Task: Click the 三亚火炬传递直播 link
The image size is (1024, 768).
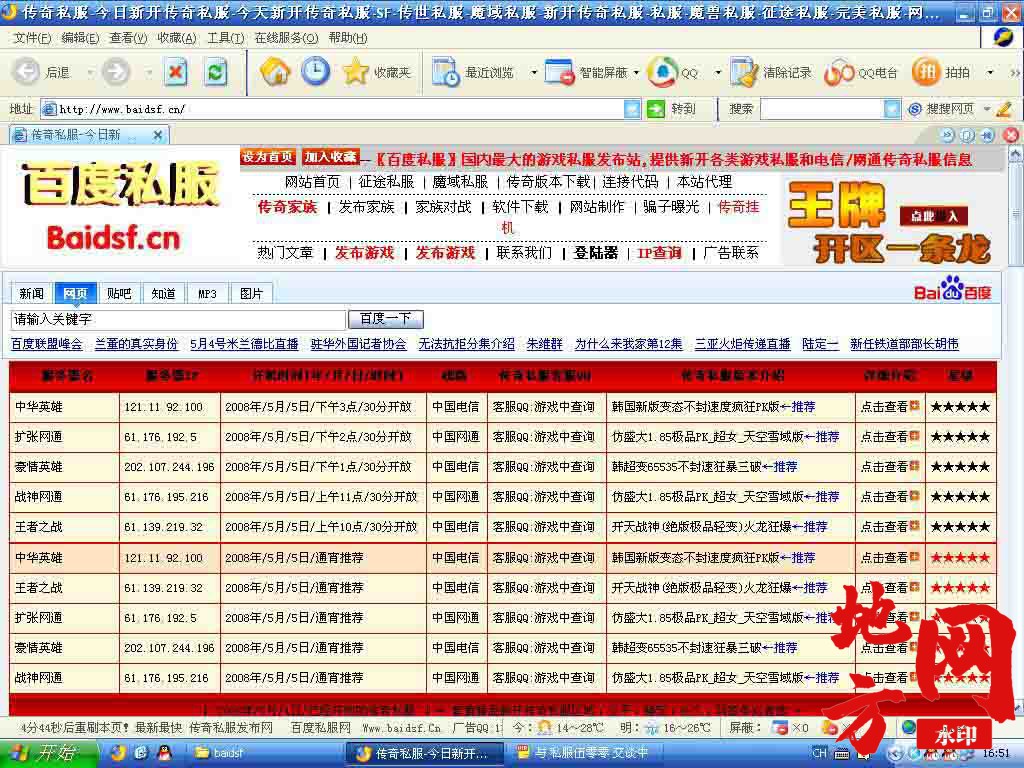Action: pos(743,344)
